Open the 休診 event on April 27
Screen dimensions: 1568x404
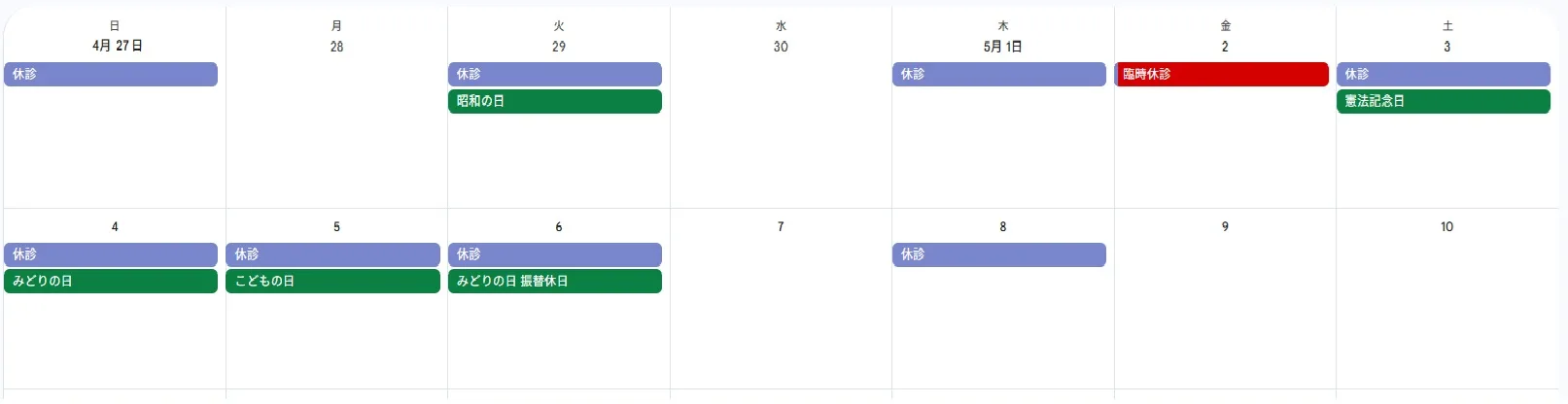coord(111,75)
